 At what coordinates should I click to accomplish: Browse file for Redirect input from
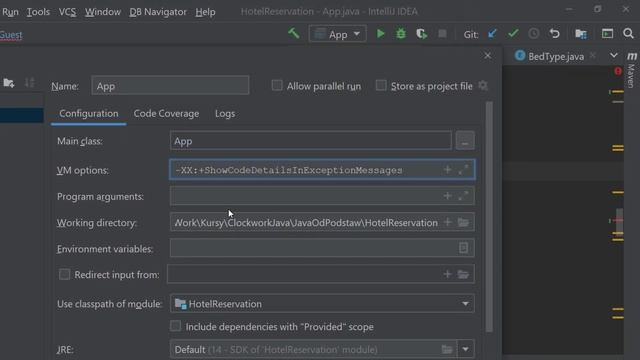463,274
